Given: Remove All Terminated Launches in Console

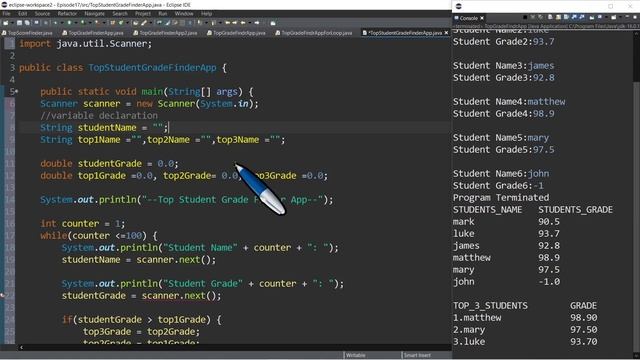Looking at the screenshot, I should [x=540, y=18].
